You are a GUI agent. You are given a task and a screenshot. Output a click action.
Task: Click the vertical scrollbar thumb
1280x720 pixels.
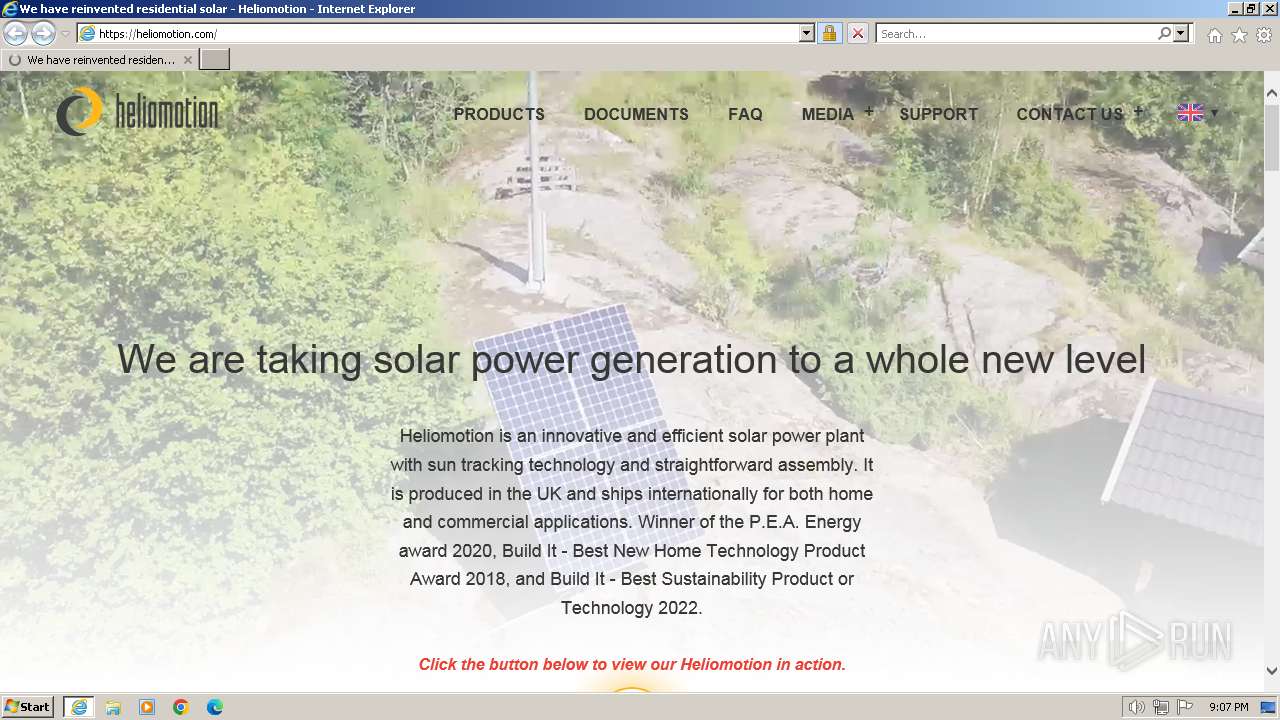coord(1272,137)
